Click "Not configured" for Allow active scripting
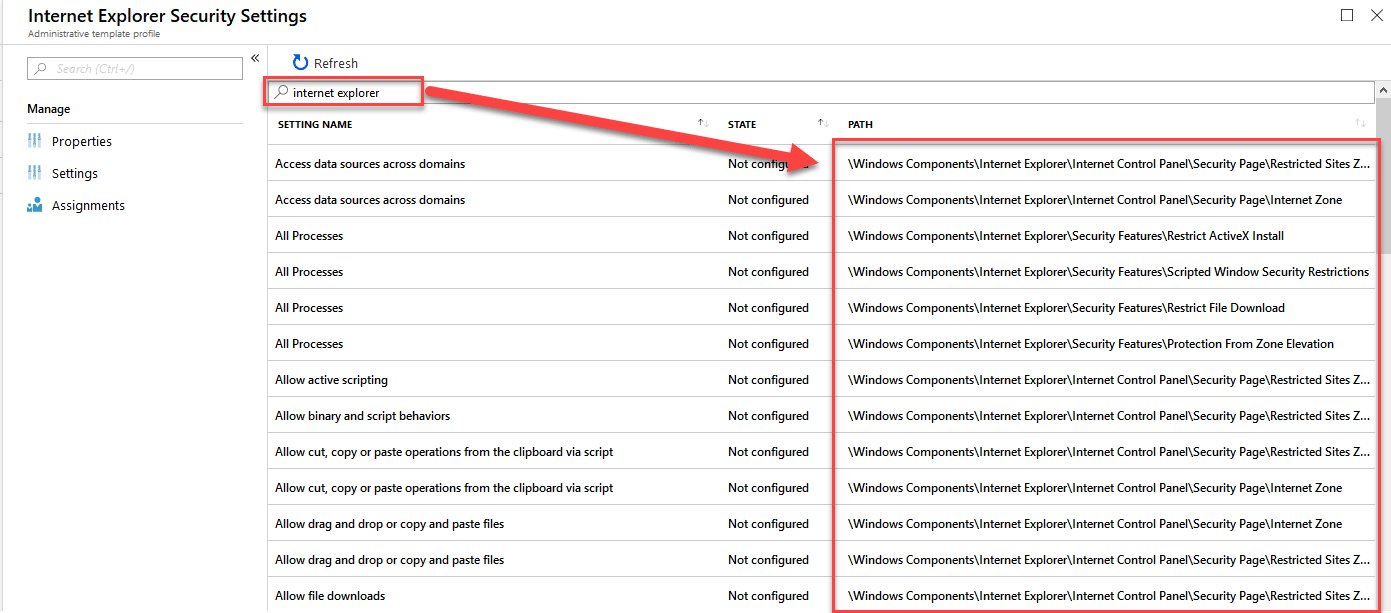 (768, 379)
